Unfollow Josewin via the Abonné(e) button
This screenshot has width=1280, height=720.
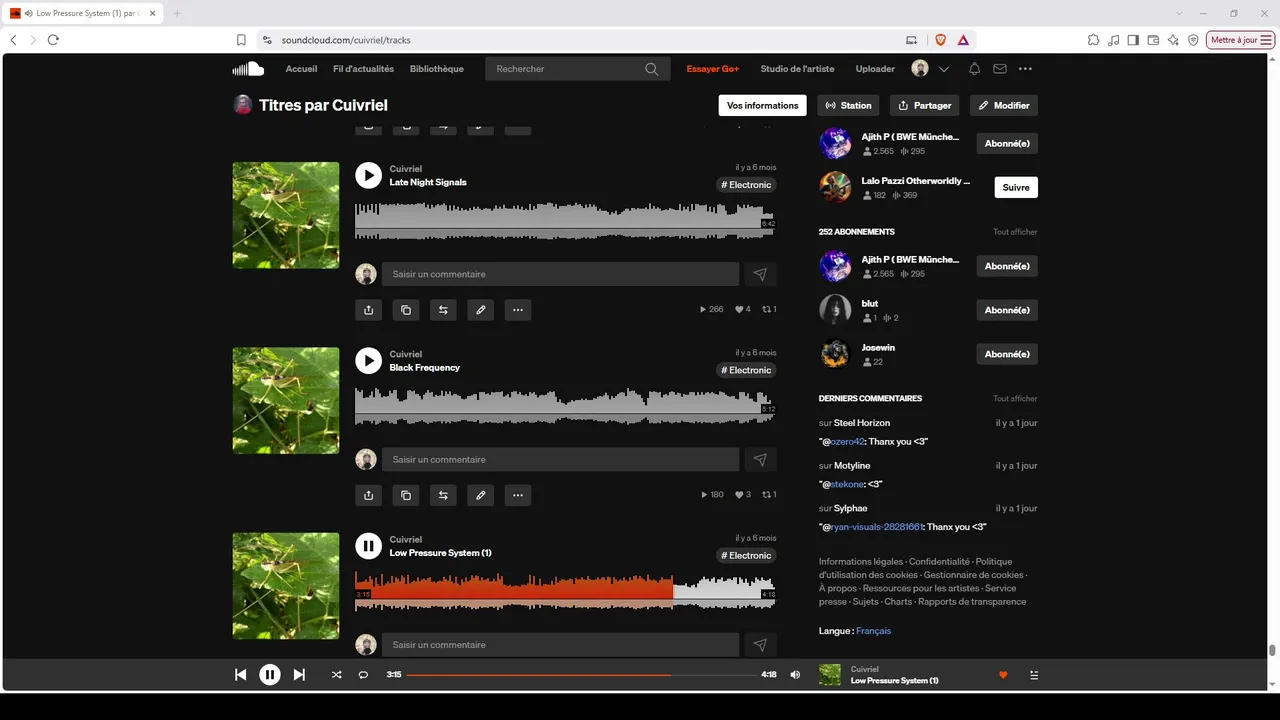(1007, 354)
